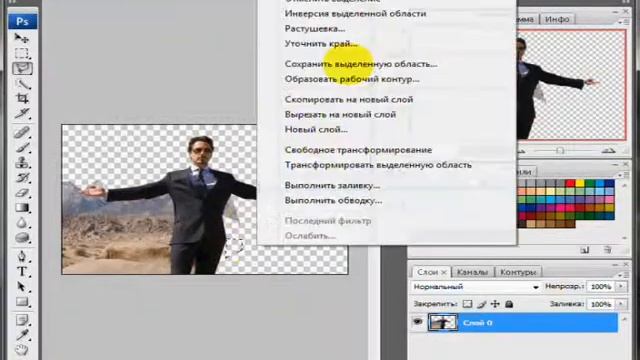This screenshot has width=640, height=360.
Task: Pick the red swatch in the Swatches panel
Action: tap(570, 184)
